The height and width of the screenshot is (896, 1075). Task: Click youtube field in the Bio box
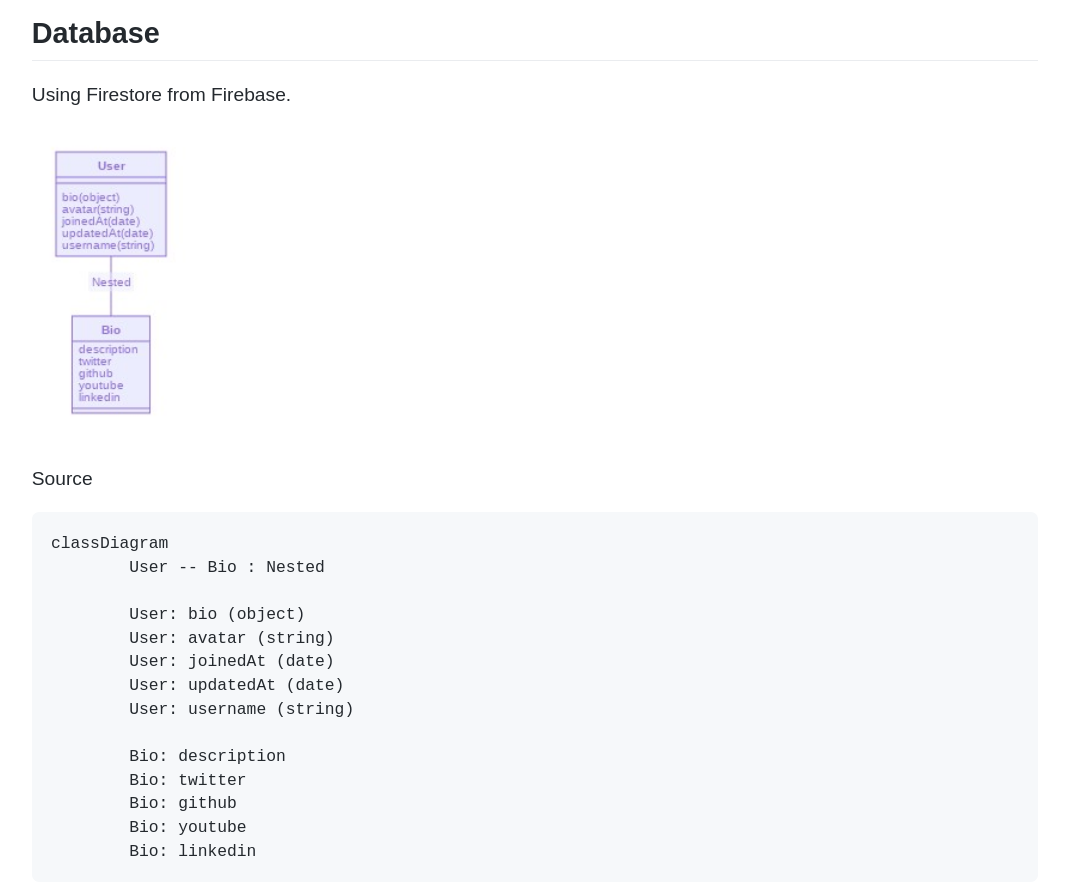pyautogui.click(x=101, y=385)
